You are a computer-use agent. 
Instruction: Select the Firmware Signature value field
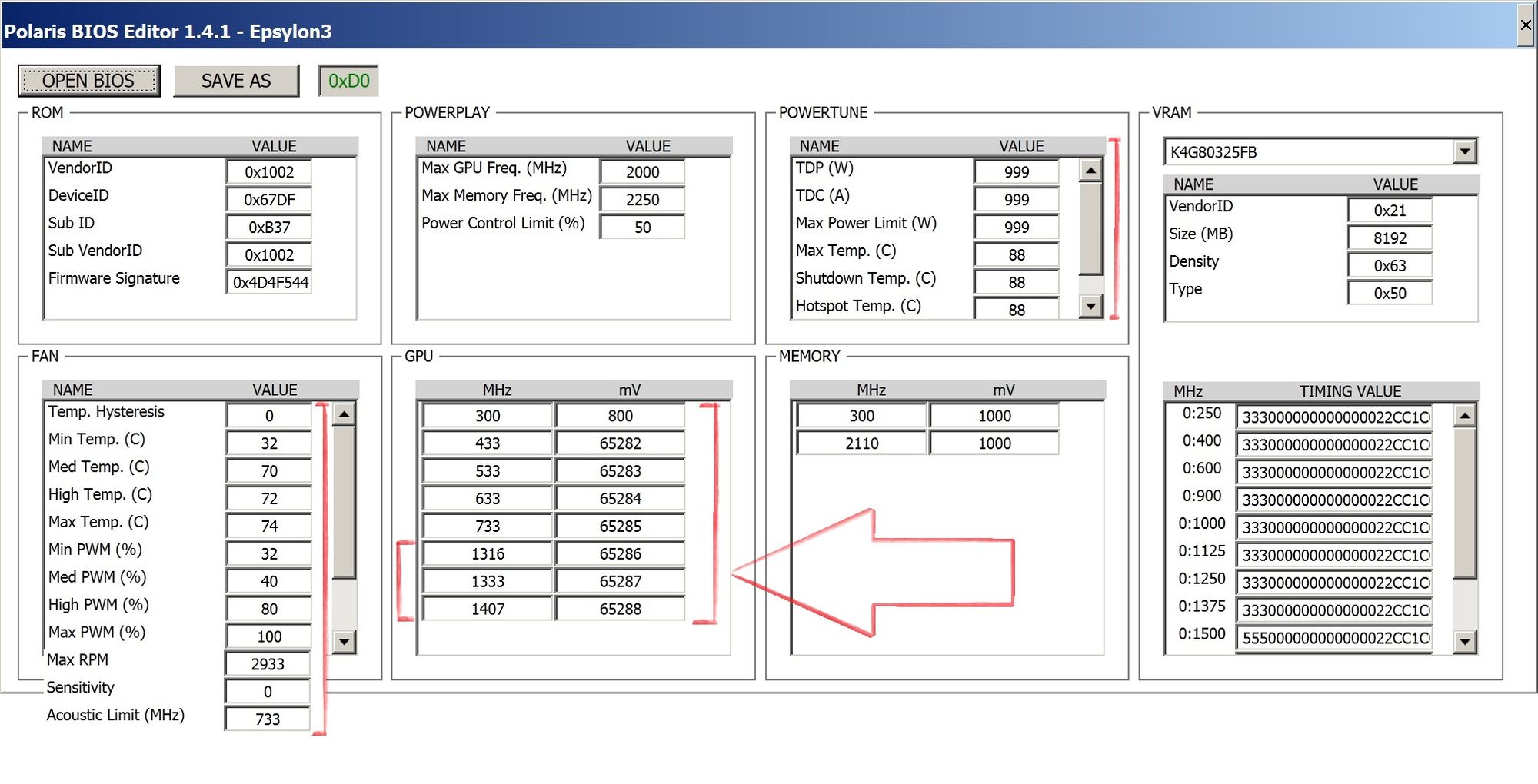(269, 282)
